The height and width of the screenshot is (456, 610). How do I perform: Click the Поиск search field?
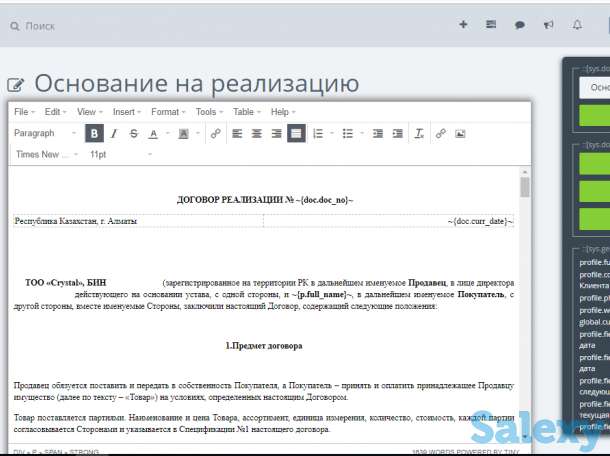tap(40, 26)
